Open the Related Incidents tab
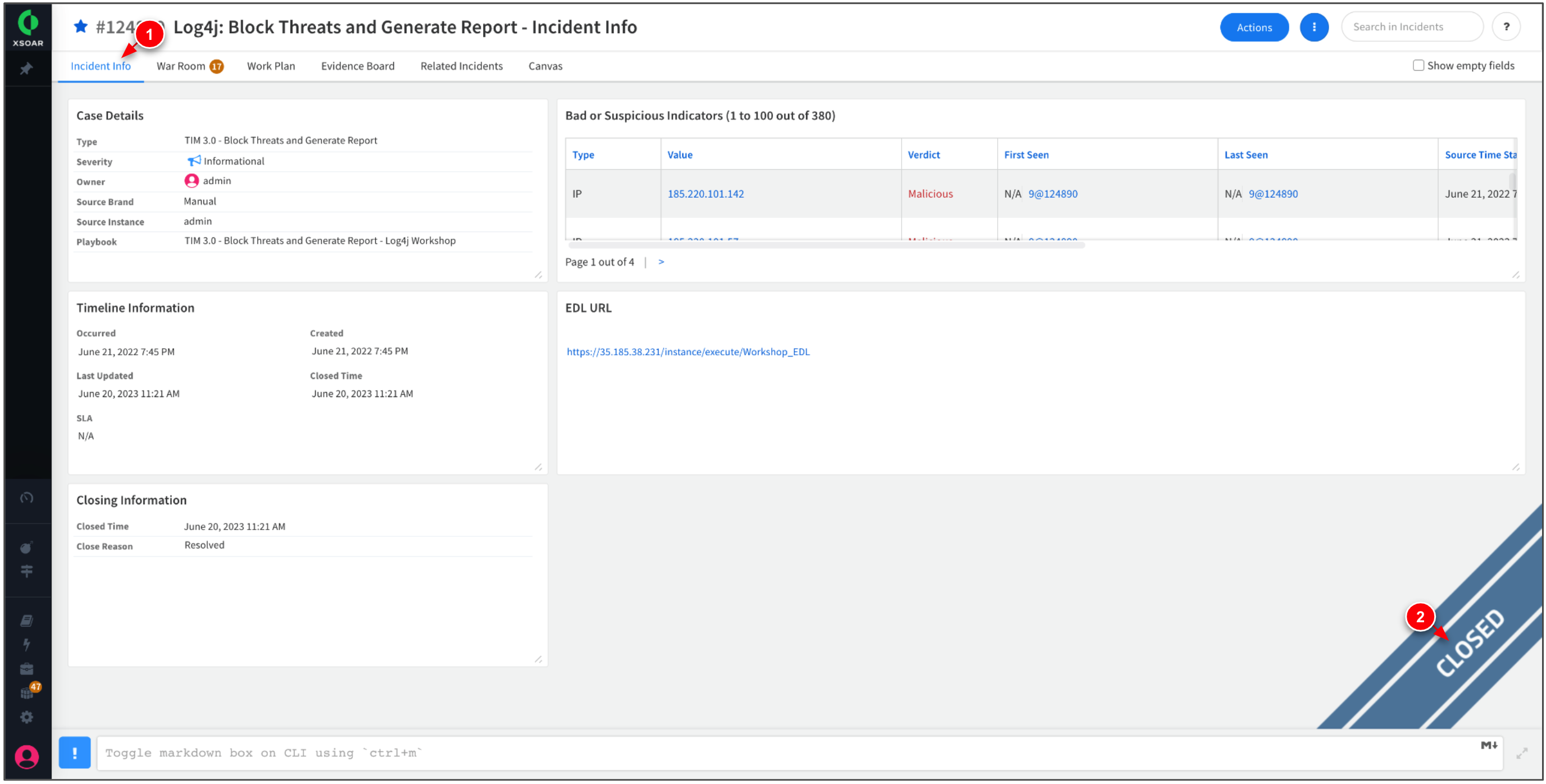 pos(462,66)
